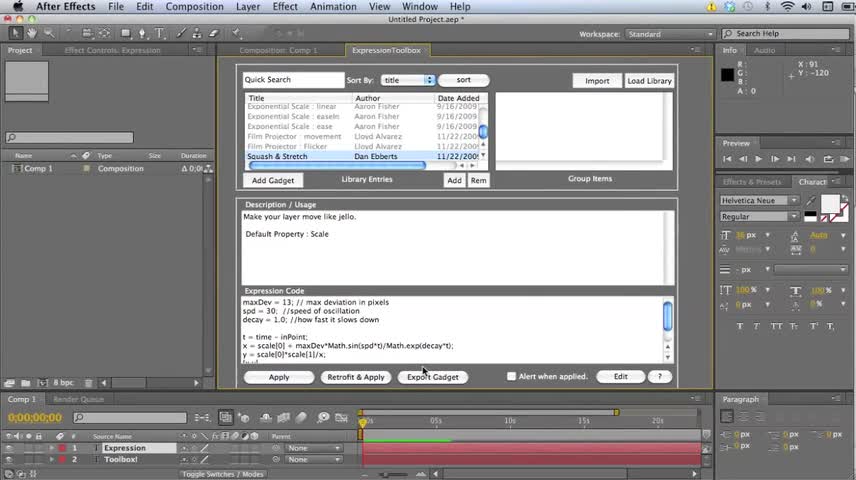Expand the Toolbox! layer twirl arrow
856x480 pixels.
tap(52, 459)
